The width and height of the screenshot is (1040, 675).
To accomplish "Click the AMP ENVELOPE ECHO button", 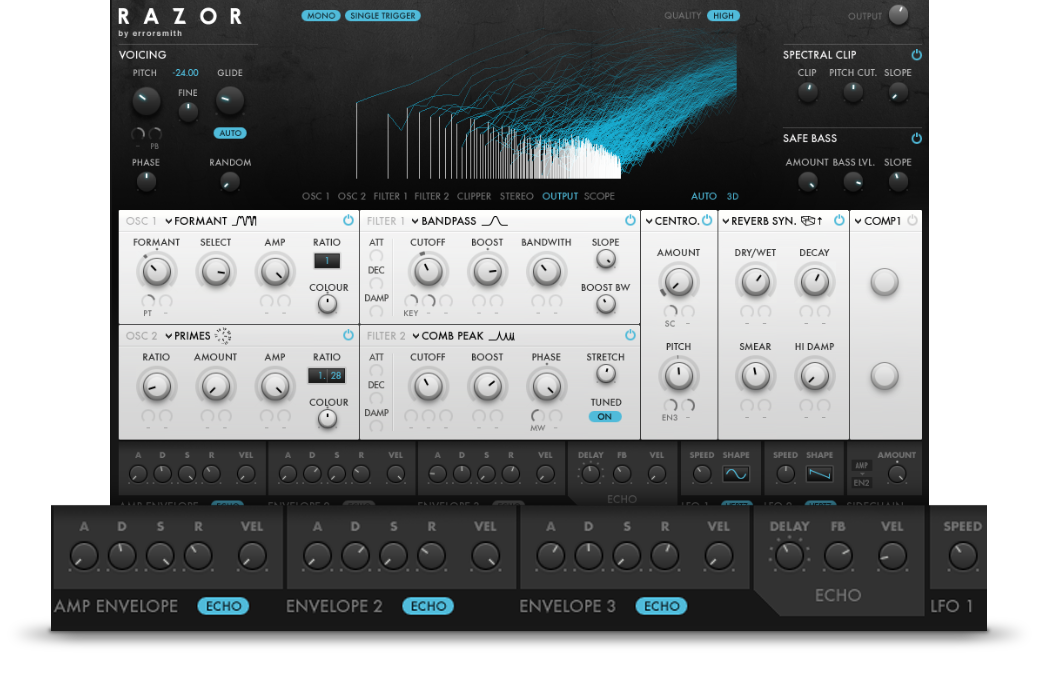I will tap(224, 606).
